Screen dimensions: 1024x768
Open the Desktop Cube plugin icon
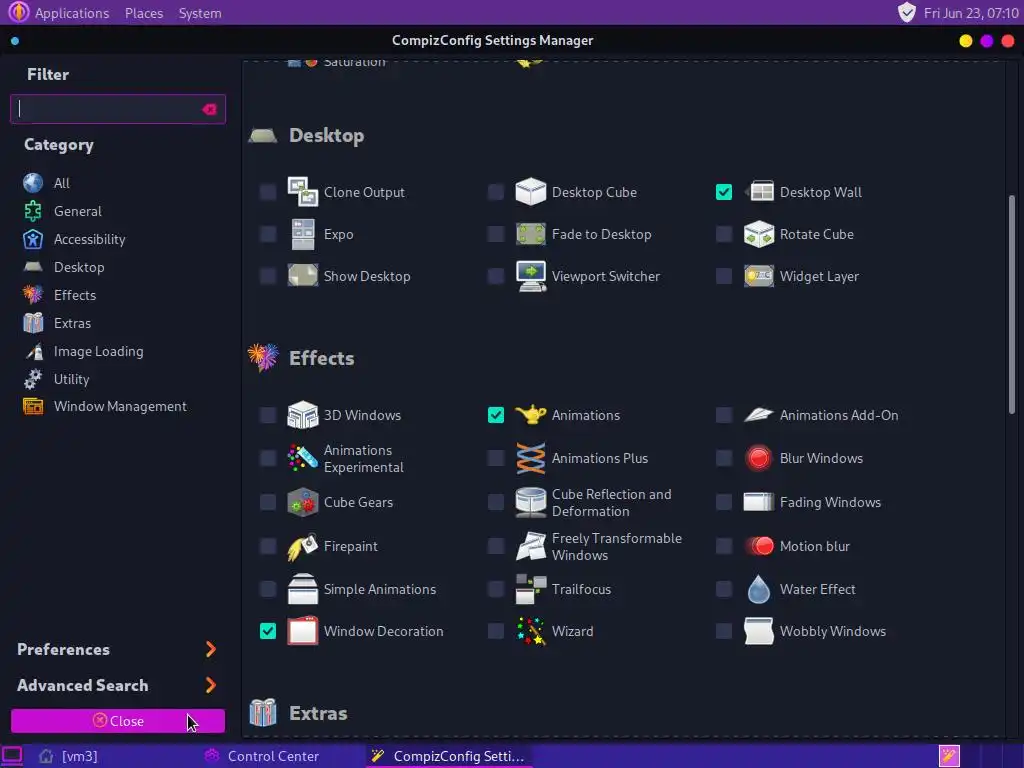coord(530,192)
